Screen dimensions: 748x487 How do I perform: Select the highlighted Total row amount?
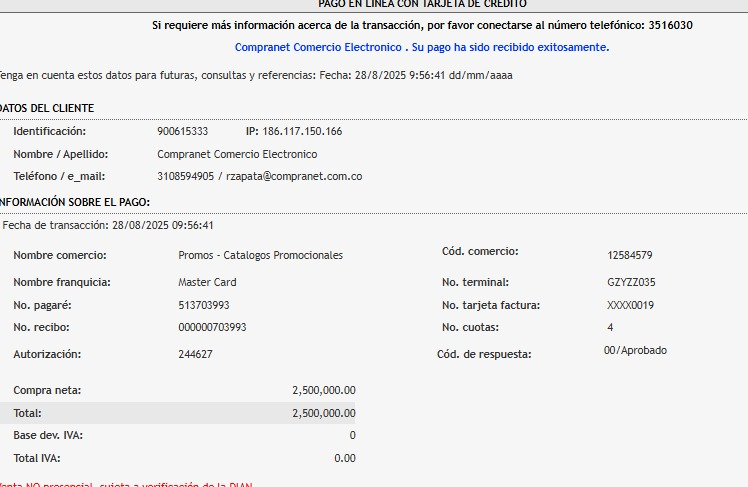[x=323, y=413]
